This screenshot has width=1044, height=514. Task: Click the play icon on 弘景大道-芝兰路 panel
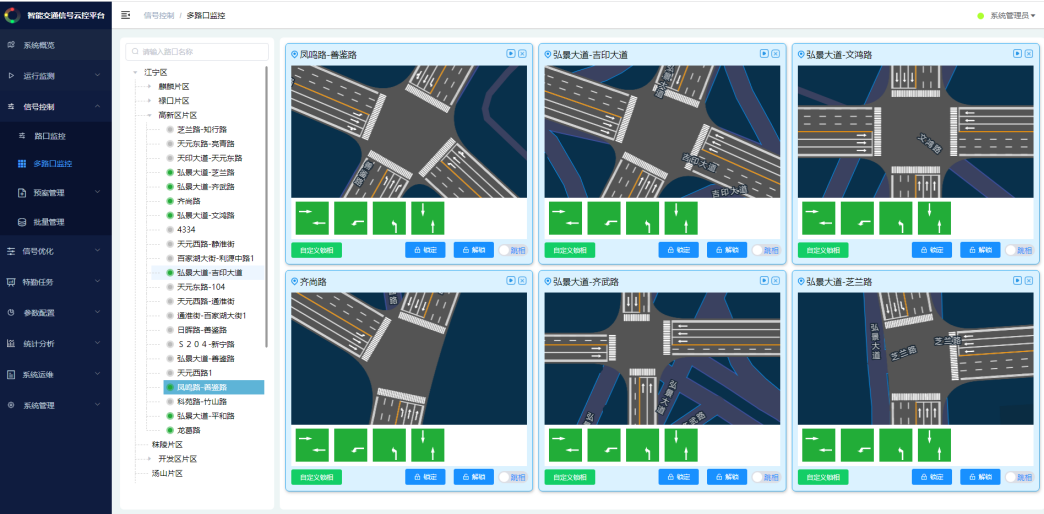tap(1016, 282)
